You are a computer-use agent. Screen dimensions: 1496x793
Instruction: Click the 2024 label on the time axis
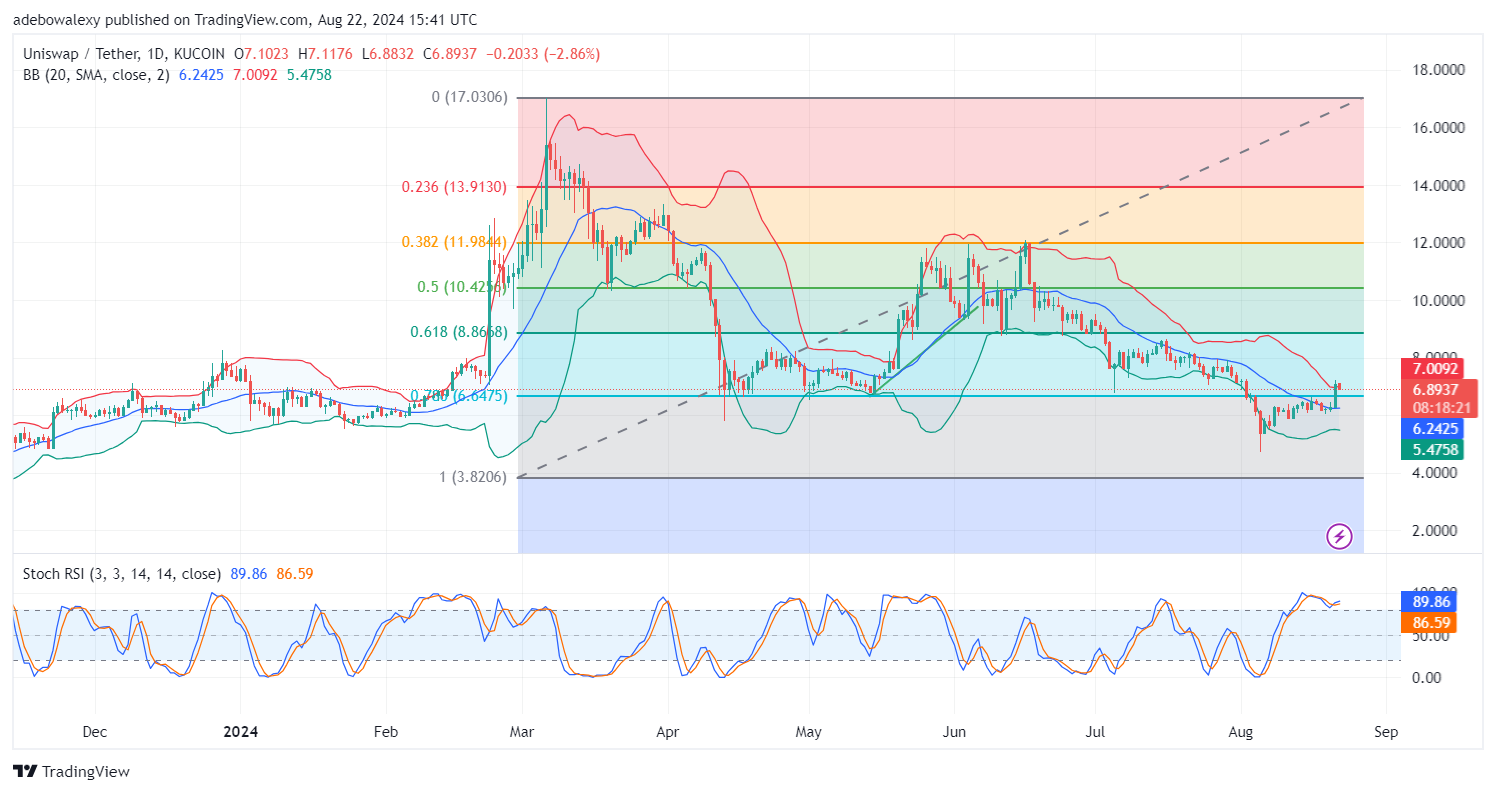coord(239,731)
